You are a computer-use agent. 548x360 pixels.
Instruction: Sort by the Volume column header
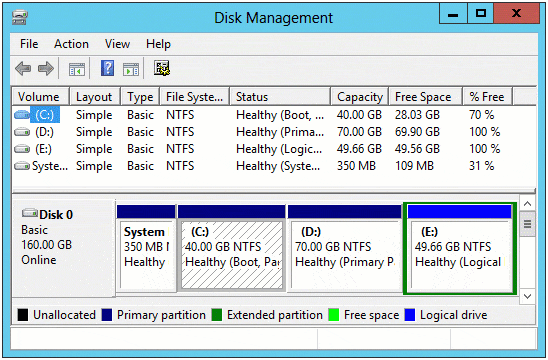tap(41, 97)
